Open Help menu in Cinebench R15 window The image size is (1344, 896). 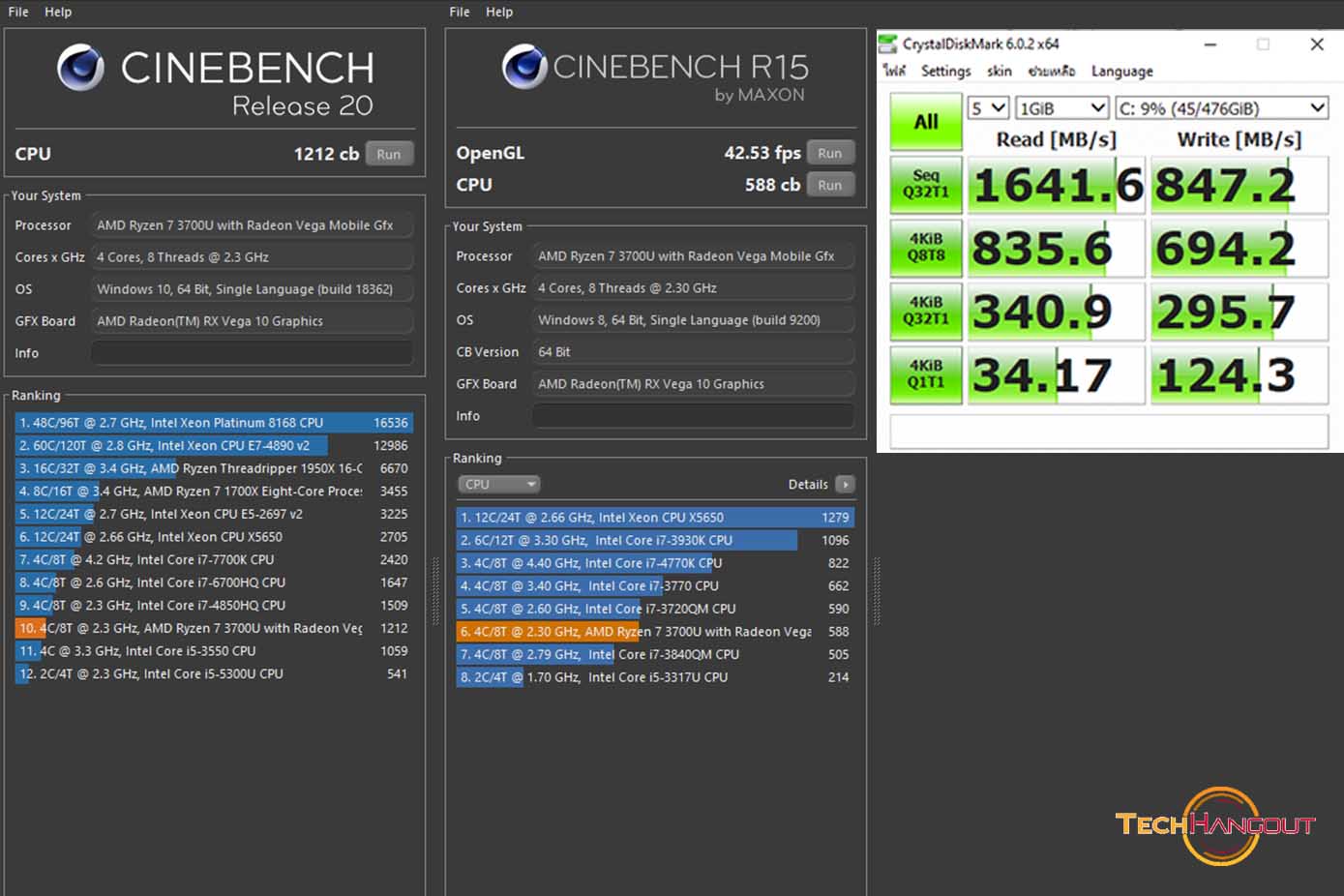tap(499, 12)
